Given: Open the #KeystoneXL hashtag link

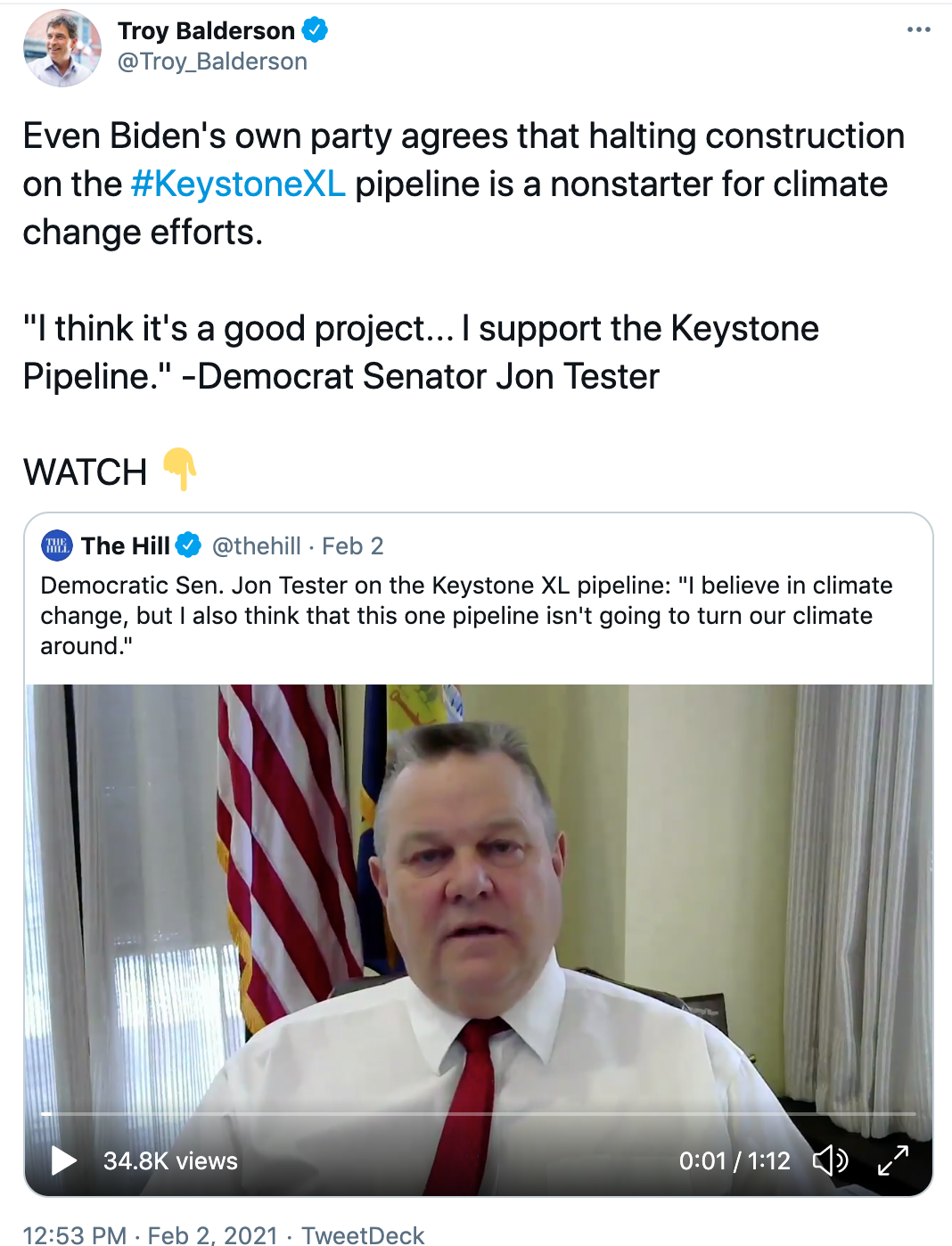Looking at the screenshot, I should (x=238, y=184).
